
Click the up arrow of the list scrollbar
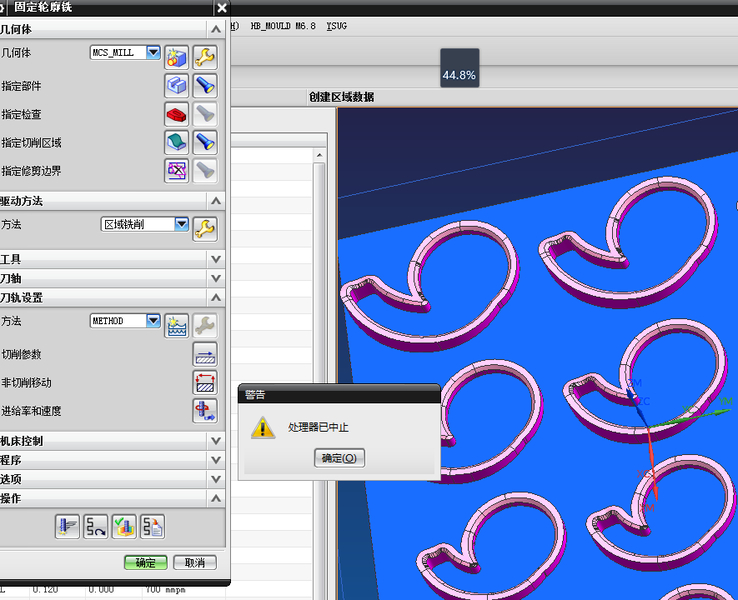(320, 155)
